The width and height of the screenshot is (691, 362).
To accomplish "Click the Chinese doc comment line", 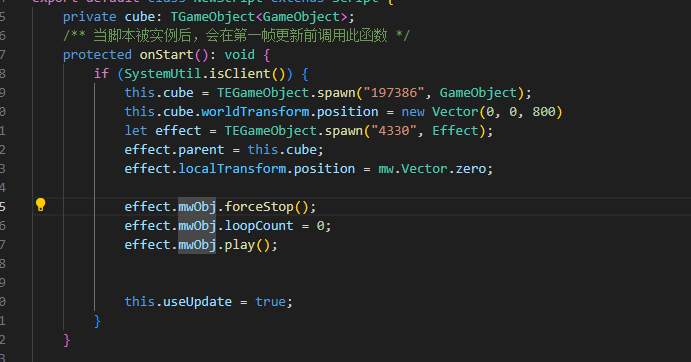I will pyautogui.click(x=236, y=36).
